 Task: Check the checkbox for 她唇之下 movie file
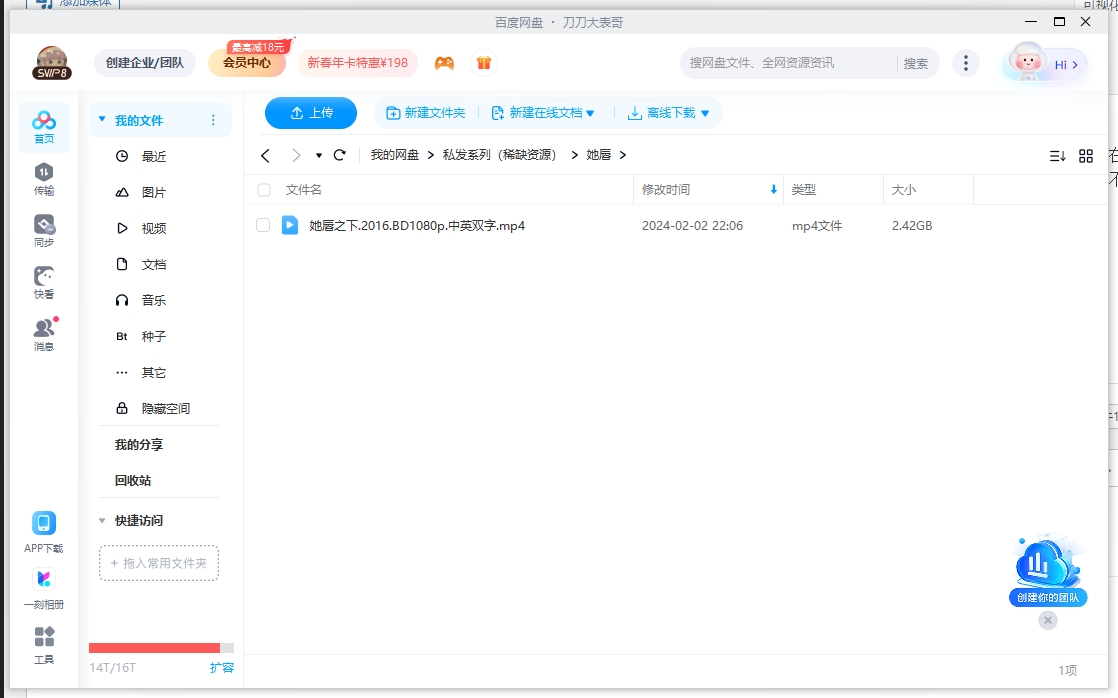[x=266, y=225]
